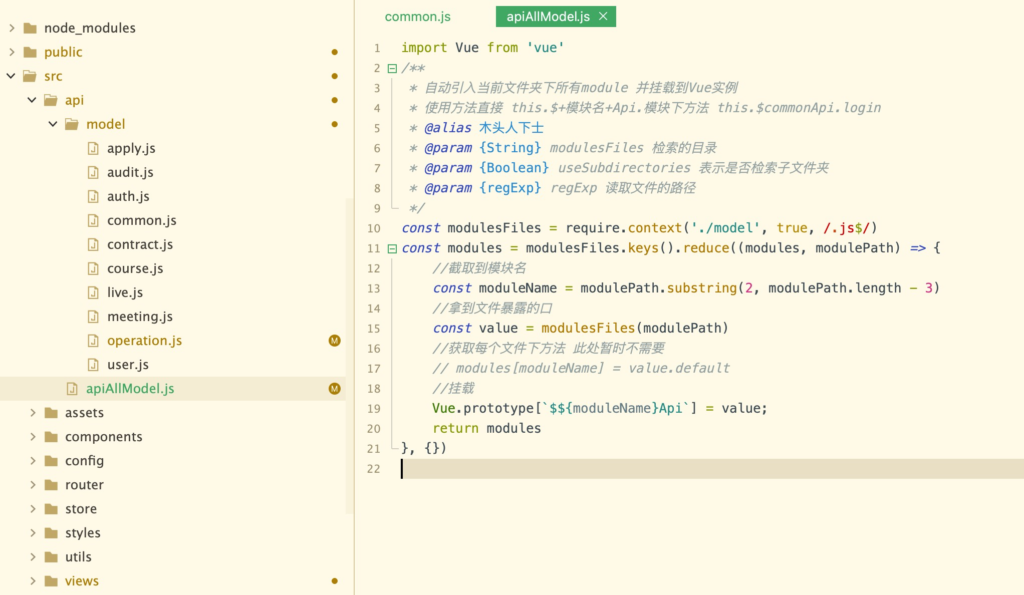
Task: Open auth.js from the file tree
Action: [128, 196]
